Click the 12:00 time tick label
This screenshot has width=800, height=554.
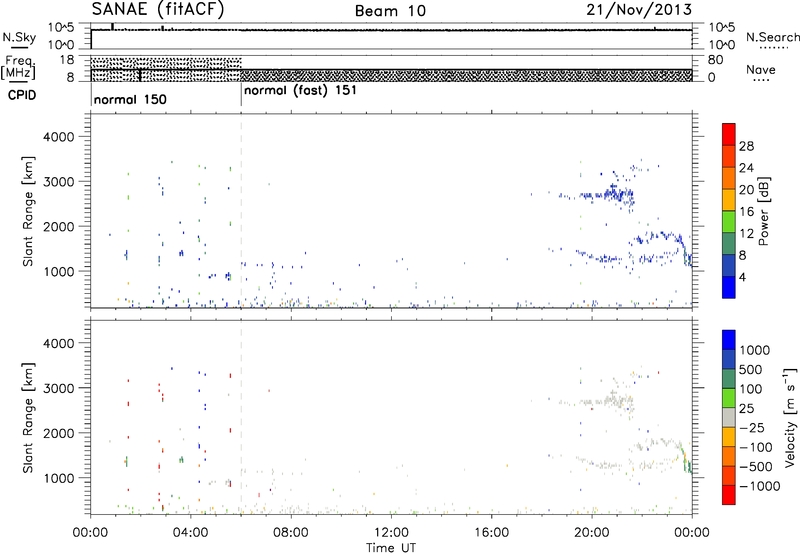pos(391,533)
